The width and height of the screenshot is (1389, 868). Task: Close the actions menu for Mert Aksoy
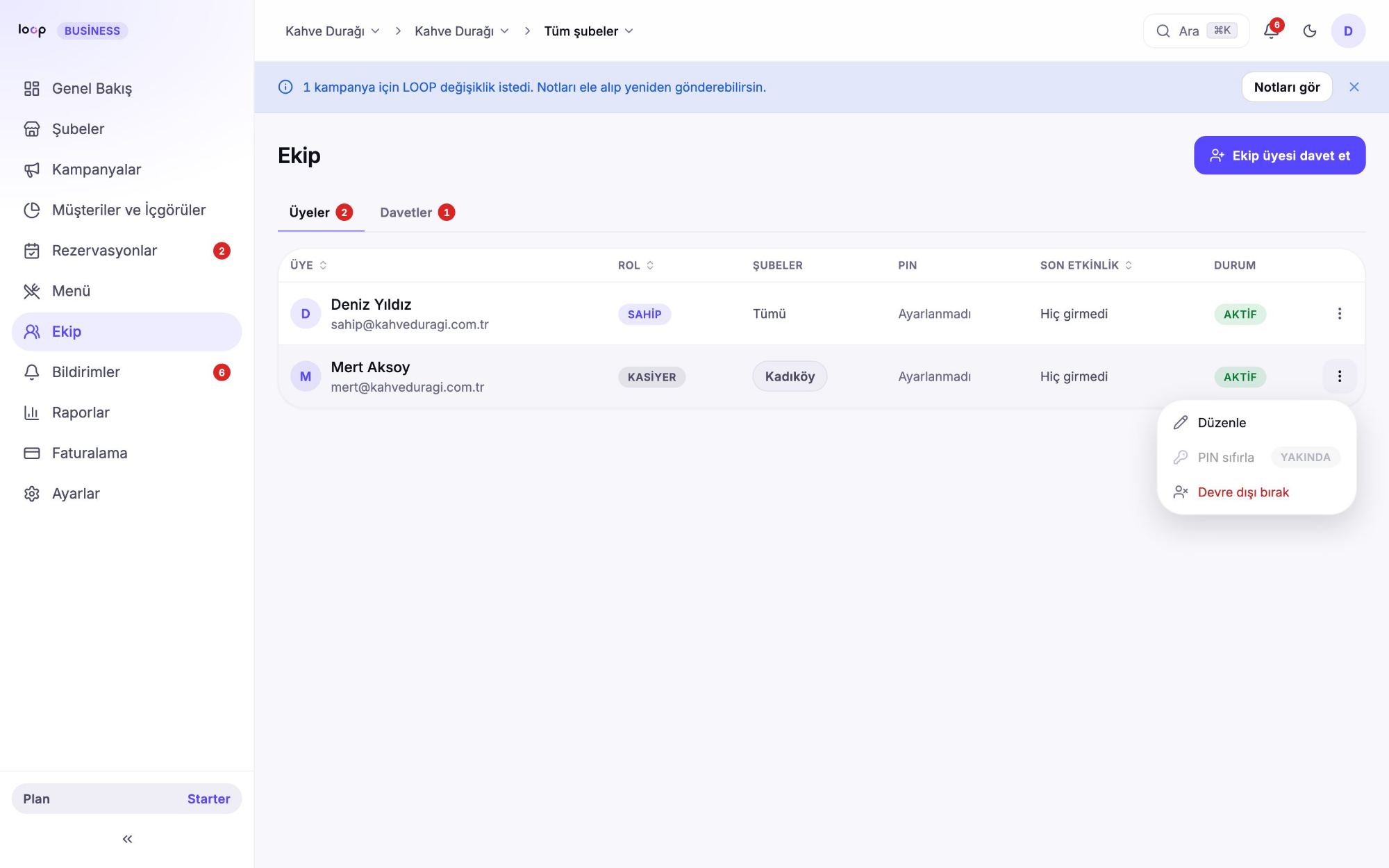tap(1340, 376)
